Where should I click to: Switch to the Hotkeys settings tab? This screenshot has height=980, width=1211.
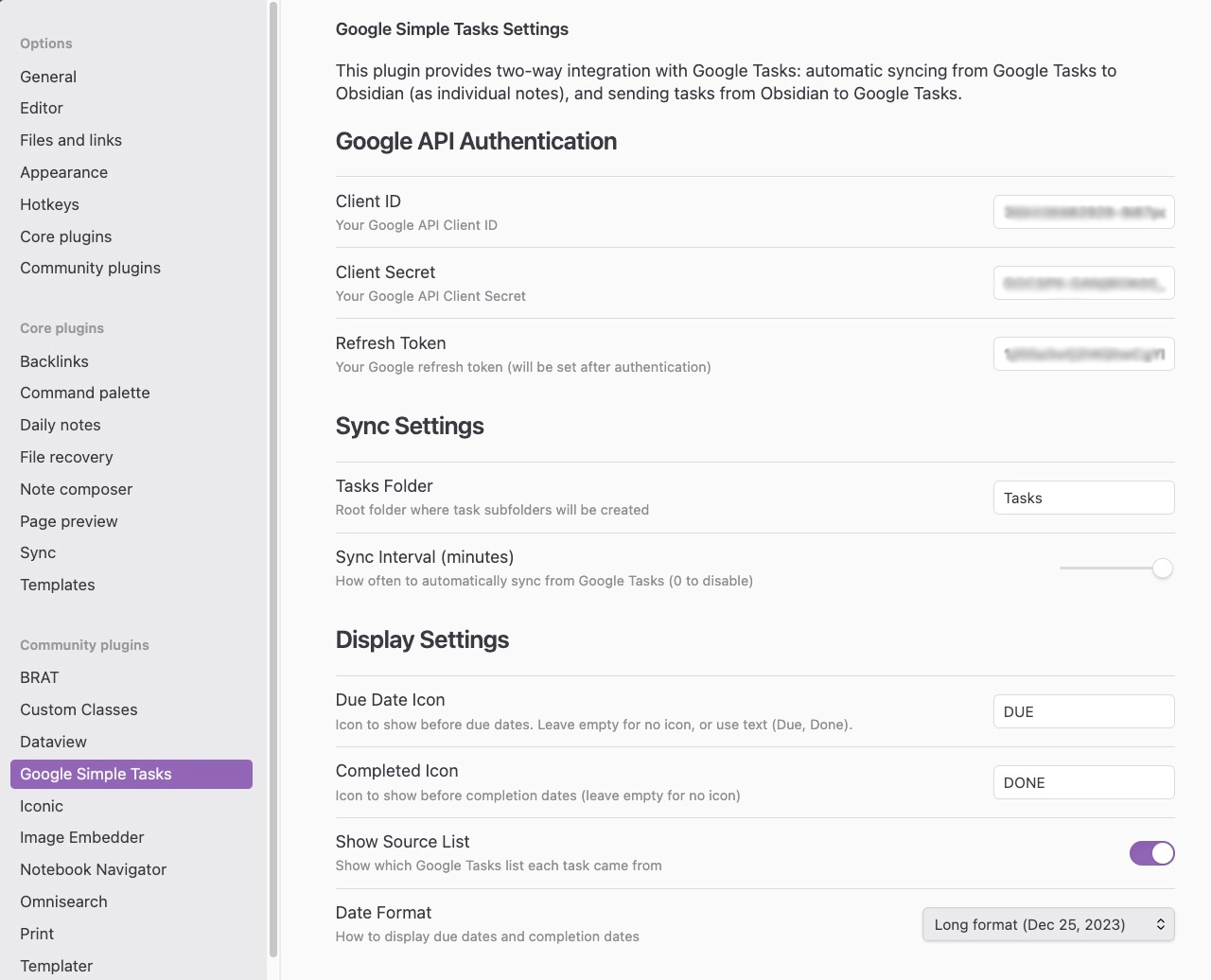click(49, 204)
